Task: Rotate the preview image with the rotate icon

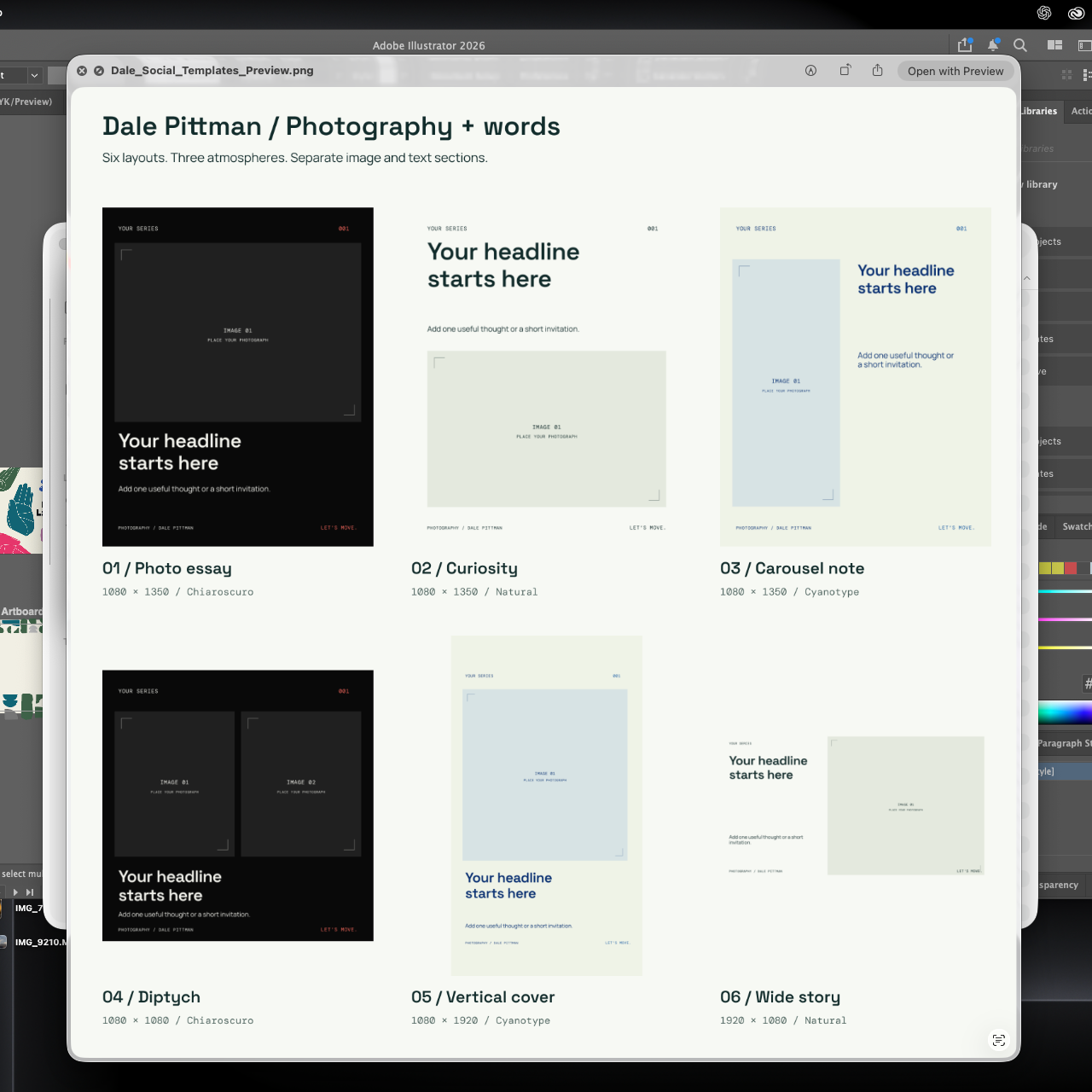Action: pos(845,71)
